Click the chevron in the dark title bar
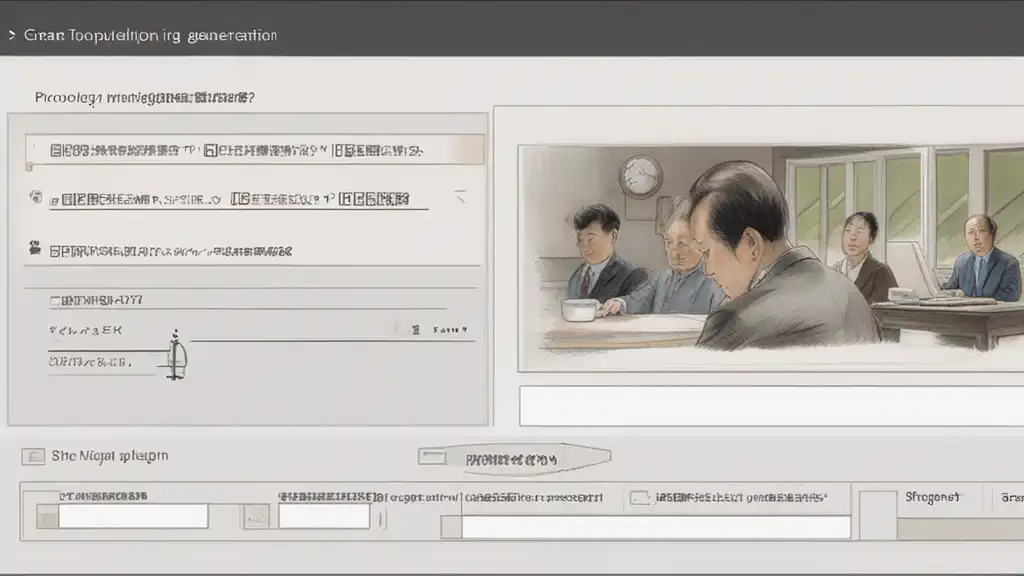 click(11, 35)
